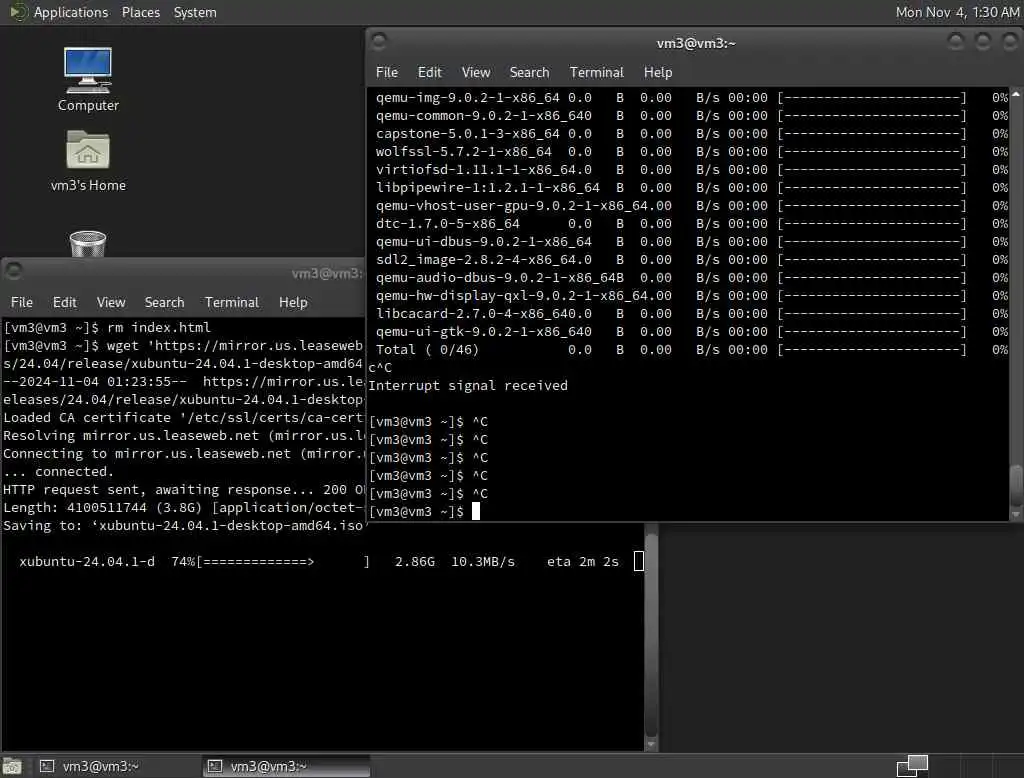Open Search menu in front terminal

[529, 73]
